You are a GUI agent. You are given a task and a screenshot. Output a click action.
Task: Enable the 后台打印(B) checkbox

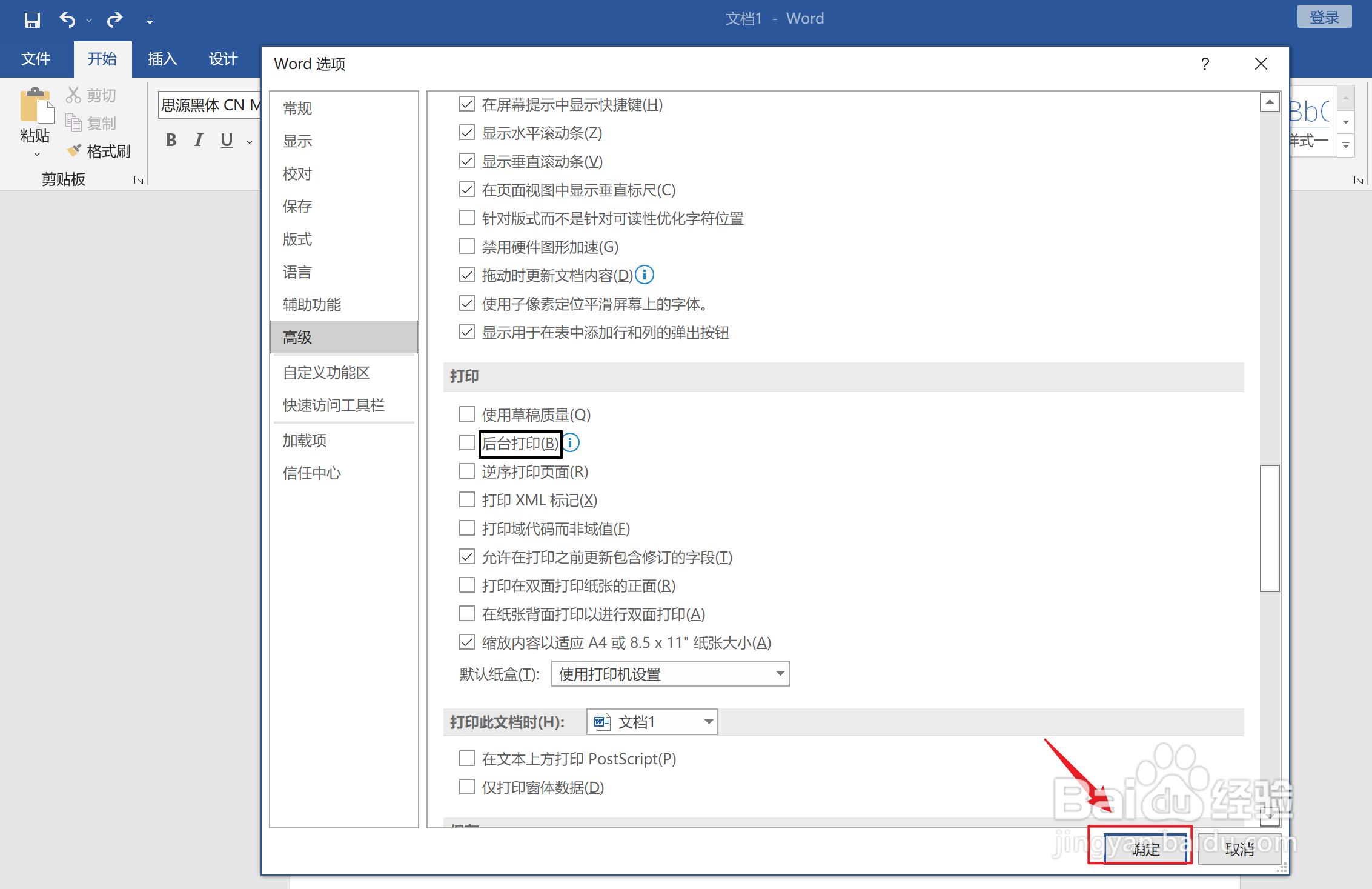(x=466, y=443)
